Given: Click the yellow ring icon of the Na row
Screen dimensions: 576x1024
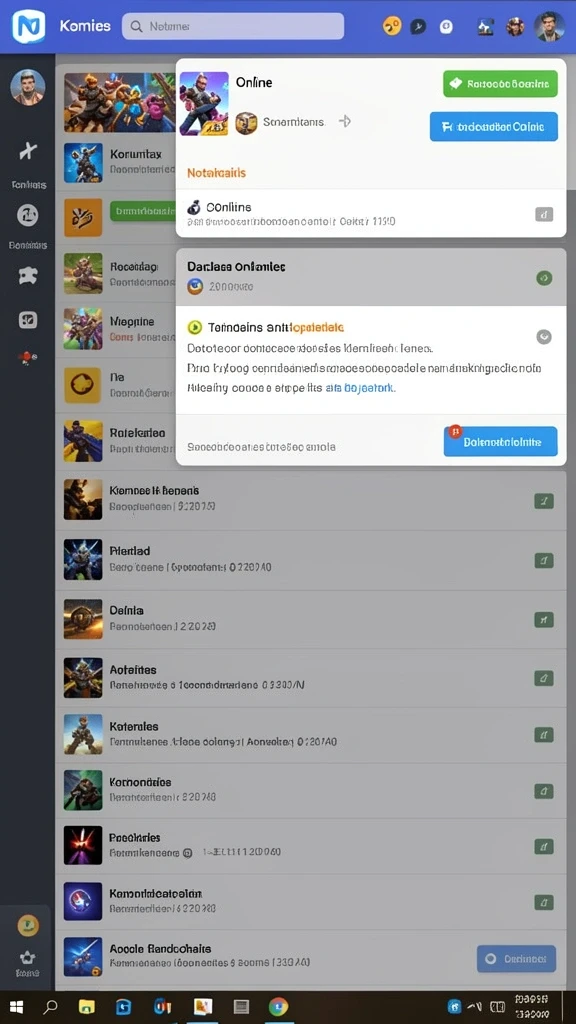Looking at the screenshot, I should tap(83, 385).
